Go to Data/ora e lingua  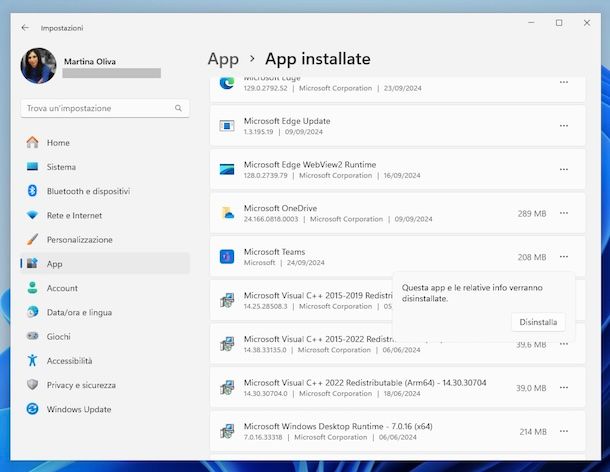click(105, 312)
